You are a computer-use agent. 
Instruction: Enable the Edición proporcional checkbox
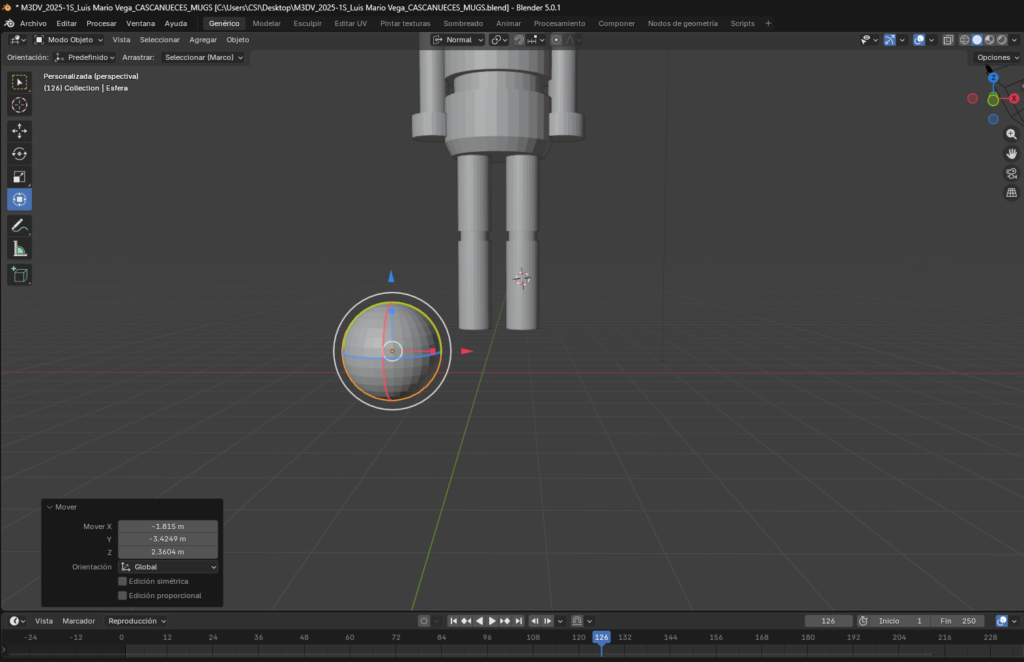[x=123, y=595]
